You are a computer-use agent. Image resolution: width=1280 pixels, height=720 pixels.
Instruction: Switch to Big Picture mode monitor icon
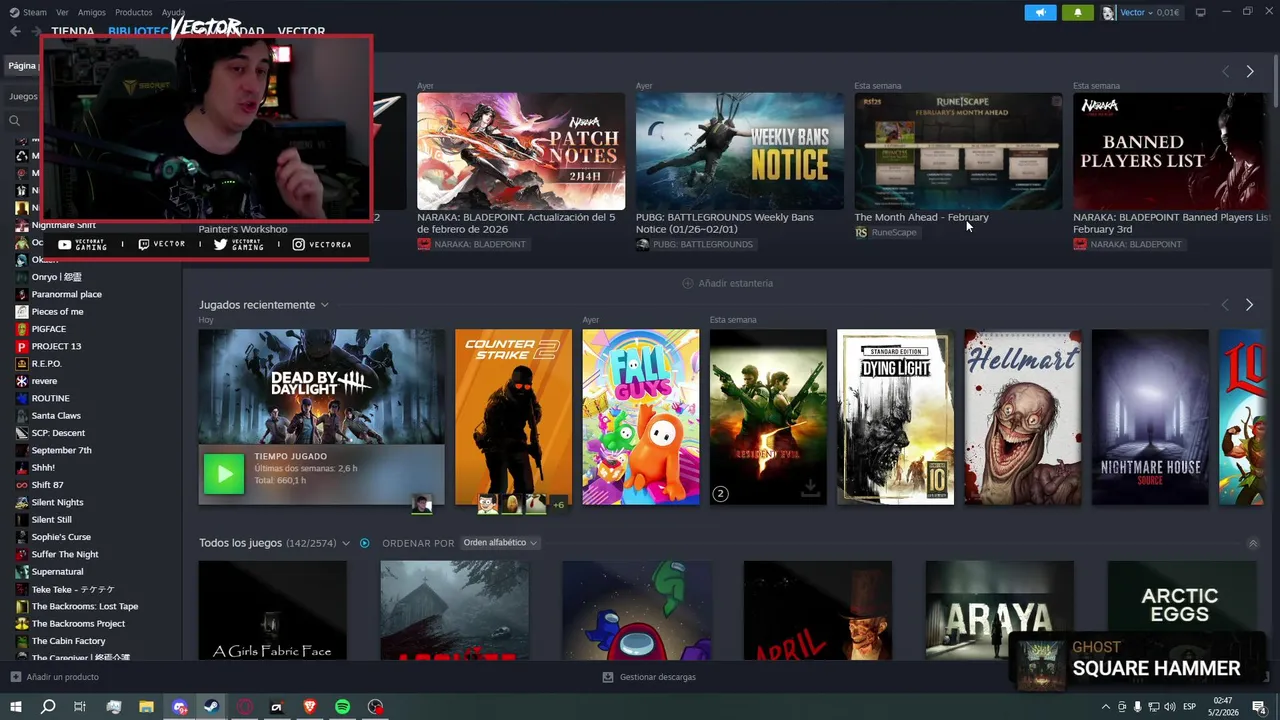click(x=1200, y=12)
